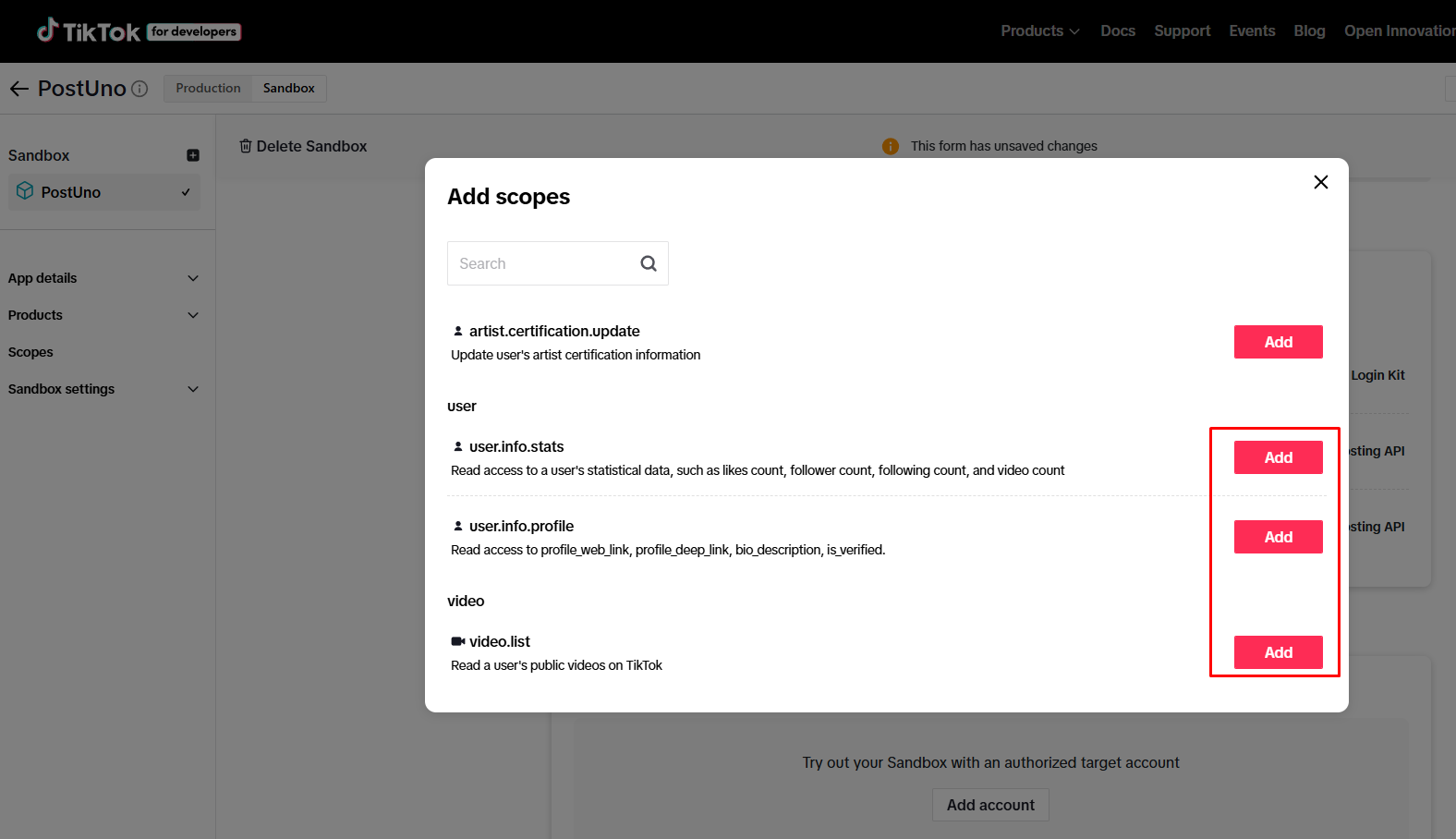This screenshot has width=1456, height=839.
Task: Click the TikTok for developers logo
Action: click(x=139, y=31)
